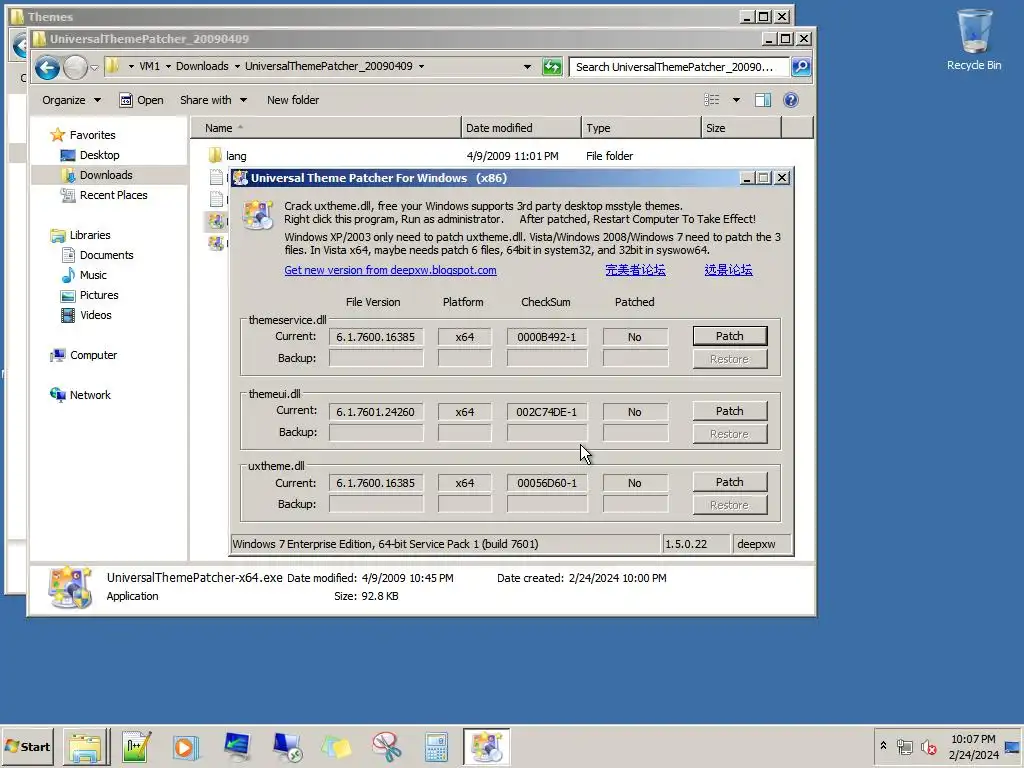The width and height of the screenshot is (1024, 768).
Task: Sort files by Size column
Action: click(x=741, y=128)
